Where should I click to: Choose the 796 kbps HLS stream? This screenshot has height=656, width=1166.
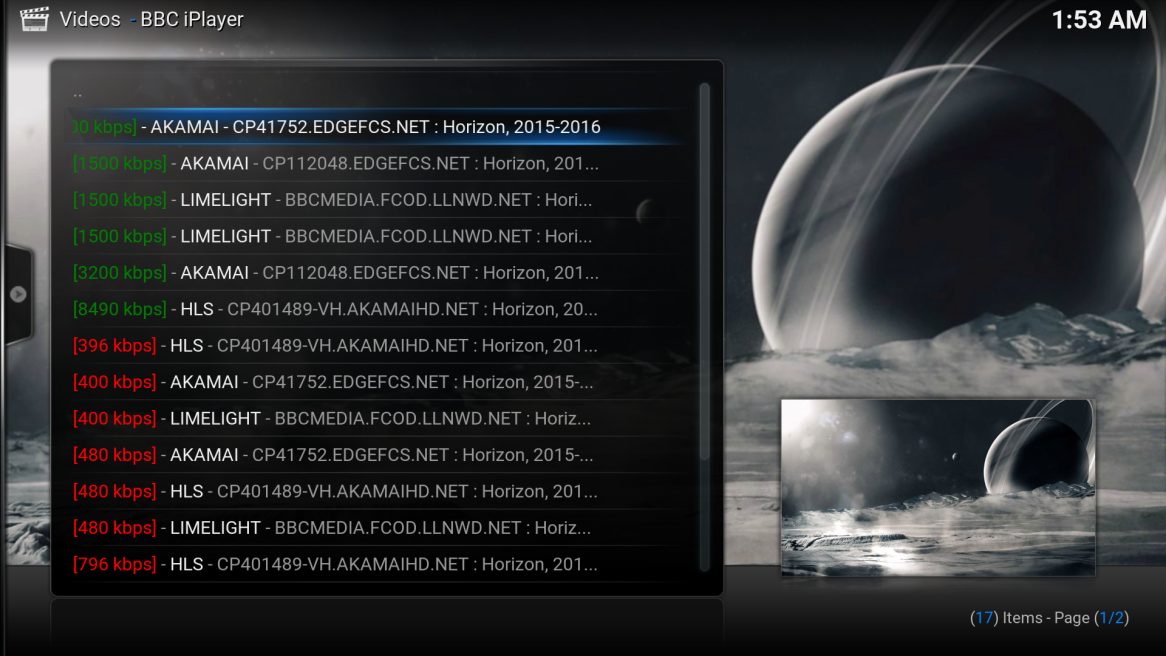coord(379,565)
